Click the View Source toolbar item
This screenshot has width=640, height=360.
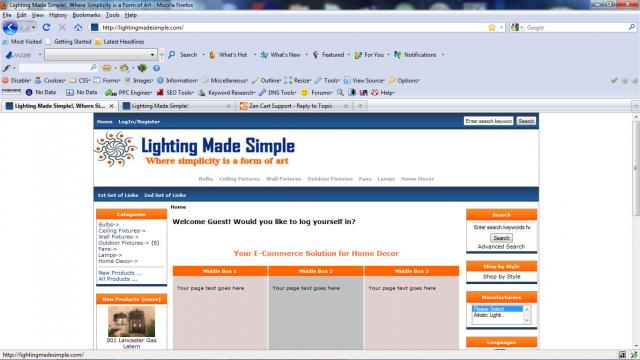coord(364,80)
